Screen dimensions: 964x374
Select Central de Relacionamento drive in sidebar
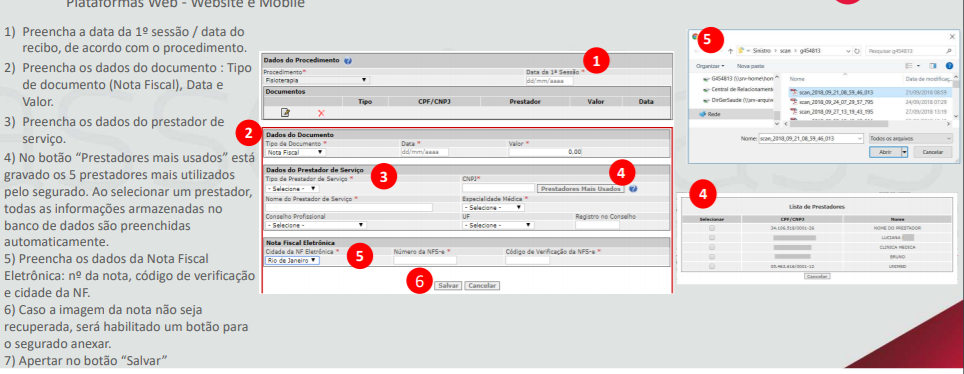(738, 89)
